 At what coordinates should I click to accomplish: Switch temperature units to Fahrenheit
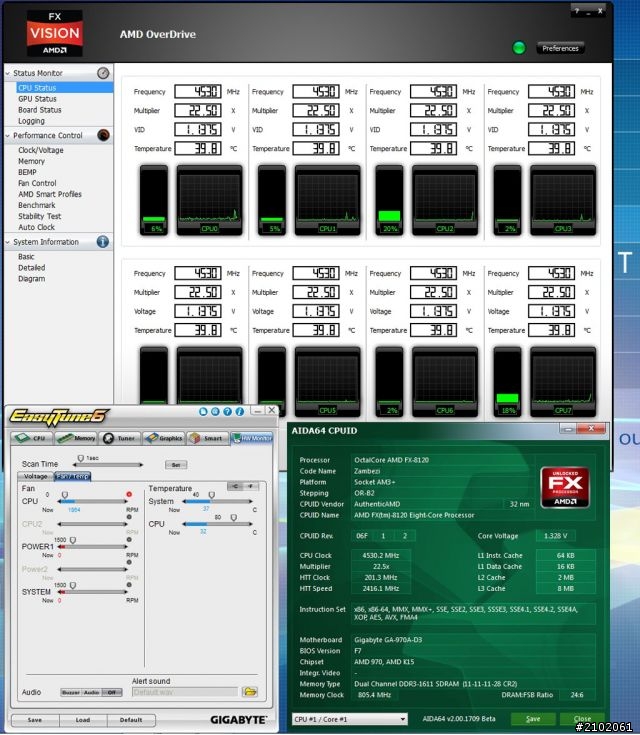pos(251,486)
